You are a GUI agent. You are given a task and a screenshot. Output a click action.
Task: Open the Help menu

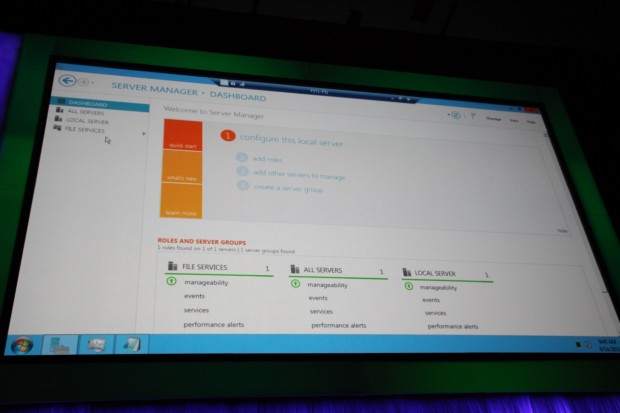(531, 122)
